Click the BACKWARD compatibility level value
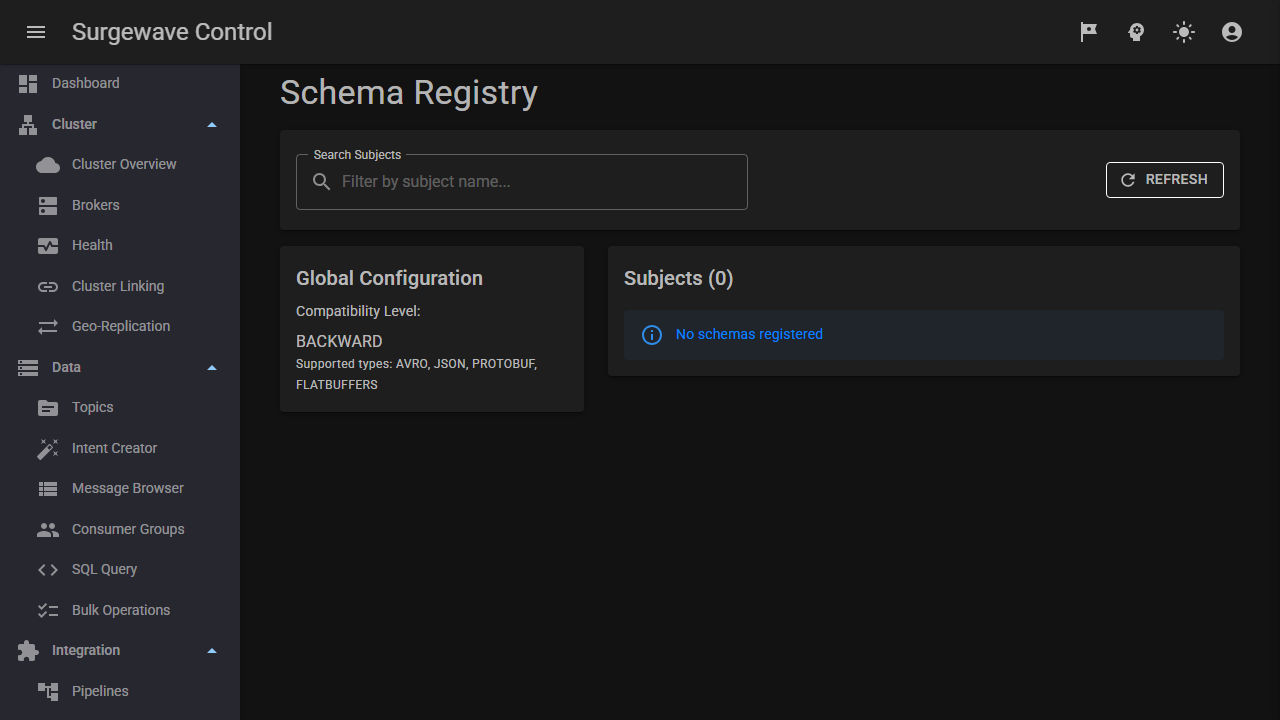This screenshot has width=1280, height=720. pos(339,341)
